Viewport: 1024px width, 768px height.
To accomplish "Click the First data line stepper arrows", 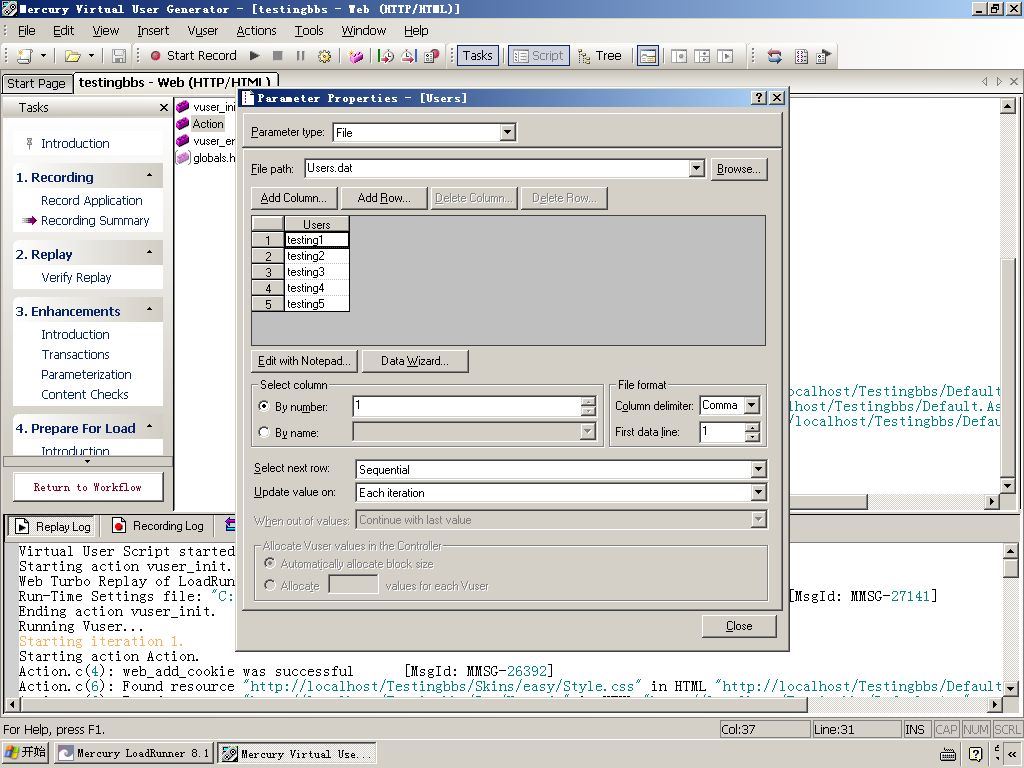I will click(752, 432).
